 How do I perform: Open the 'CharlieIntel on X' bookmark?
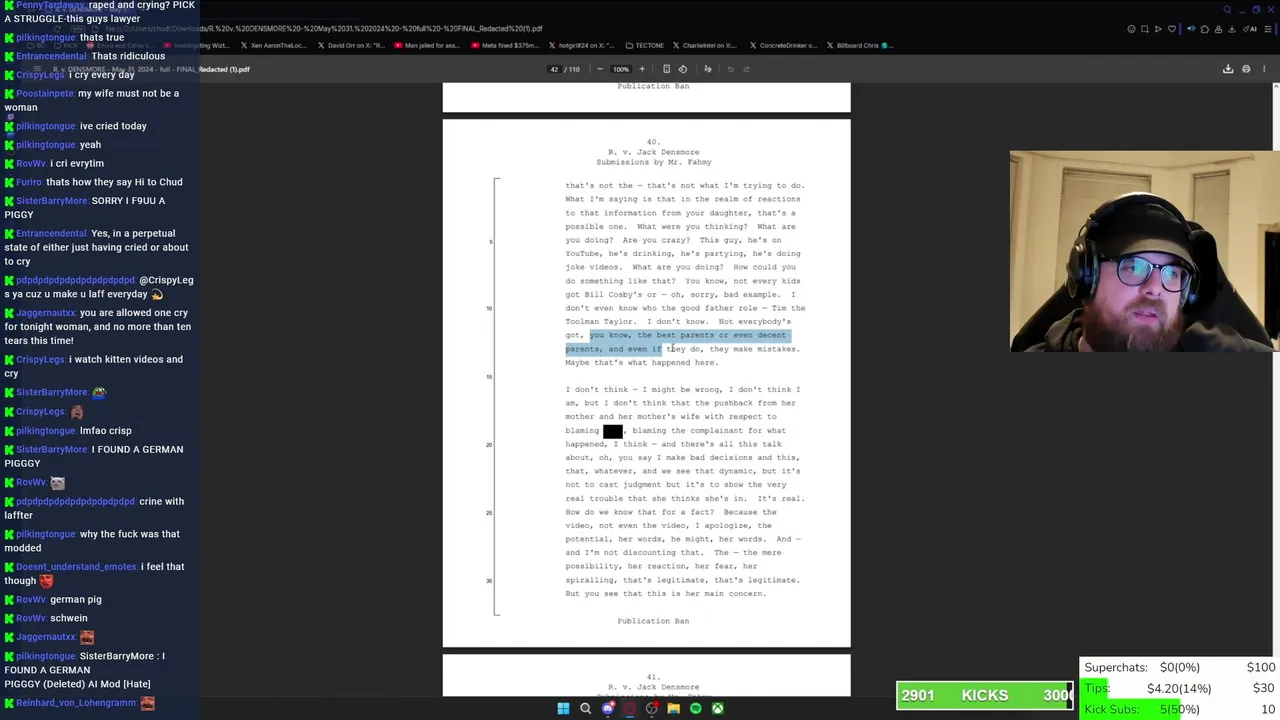(x=704, y=45)
